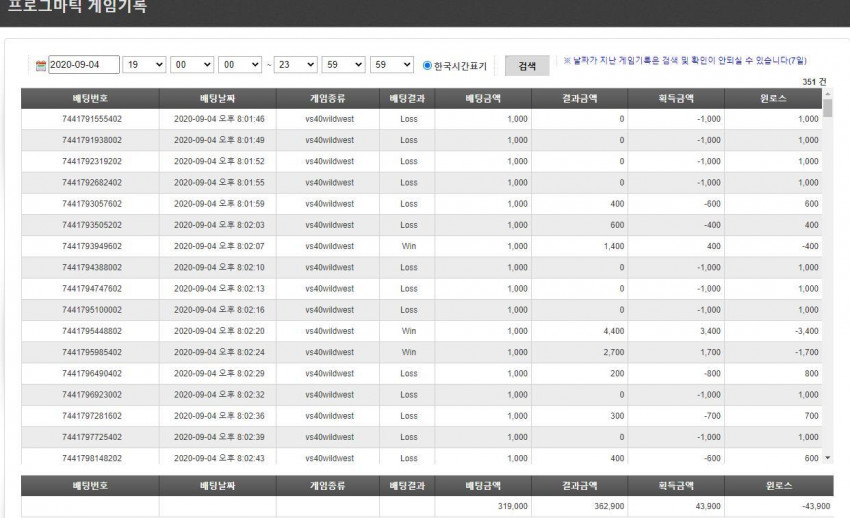Image resolution: width=850 pixels, height=518 pixels.
Task: Select bet number 7441795100002
Action: coord(92,310)
